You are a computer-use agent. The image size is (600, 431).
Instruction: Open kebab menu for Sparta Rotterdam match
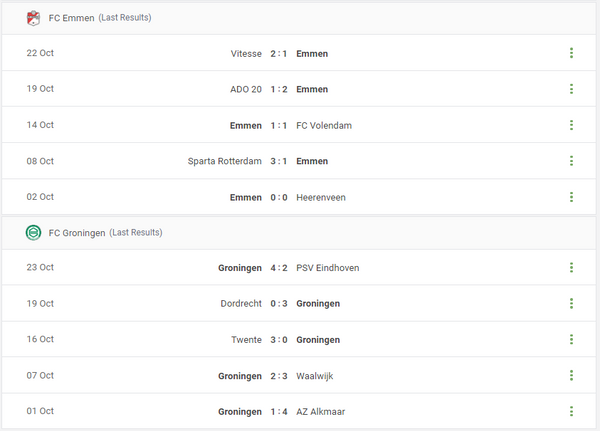[x=571, y=161]
